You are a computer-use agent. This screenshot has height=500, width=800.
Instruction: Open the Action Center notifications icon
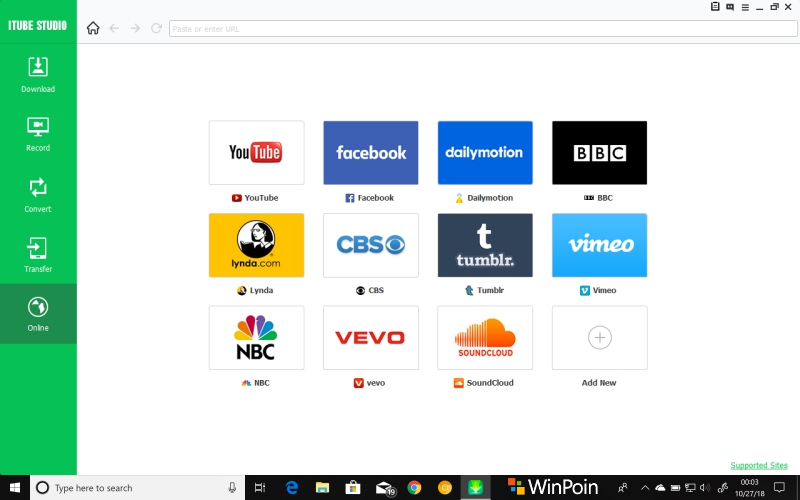point(779,488)
